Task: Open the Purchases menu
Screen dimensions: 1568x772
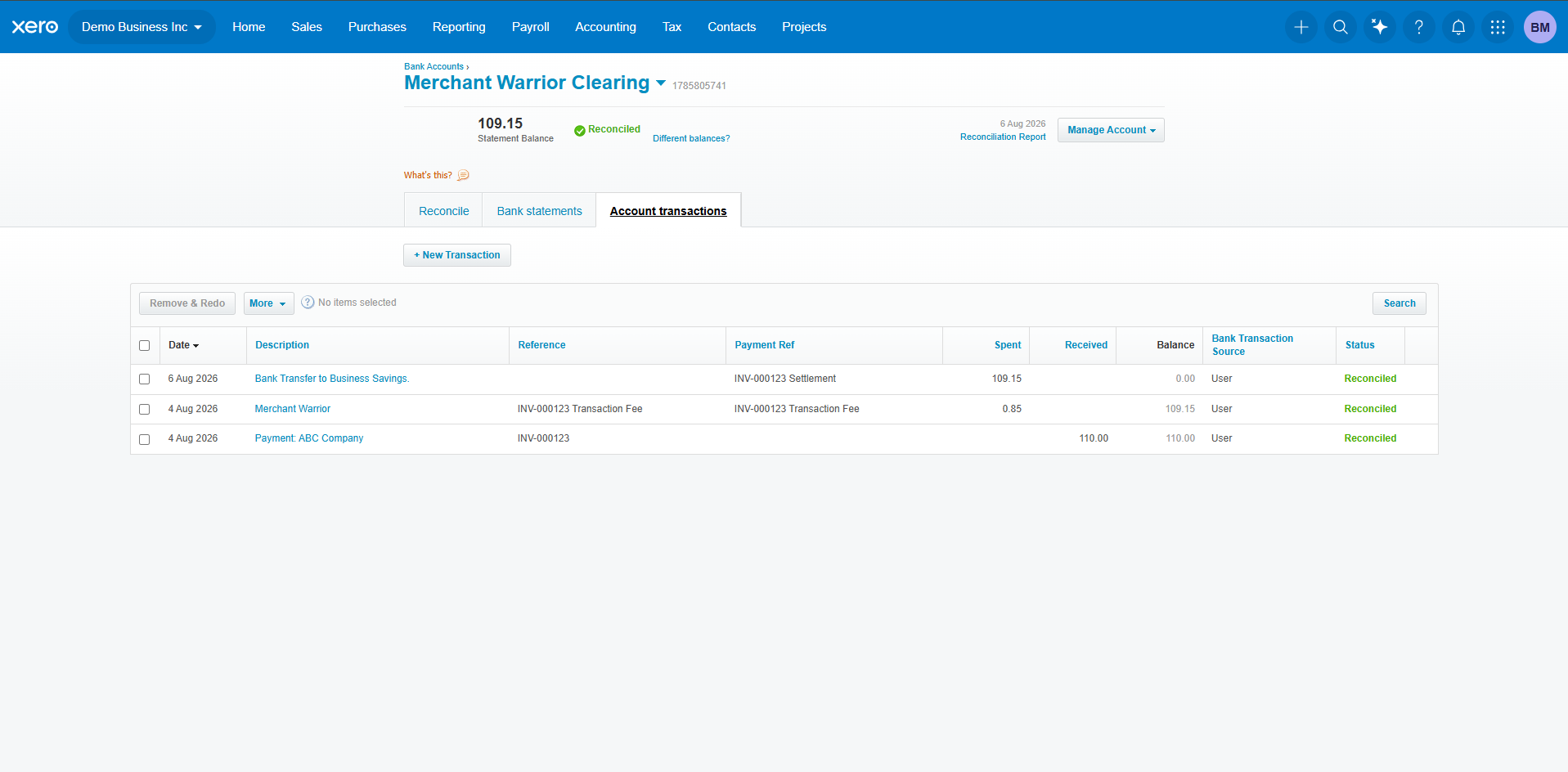Action: coord(377,27)
